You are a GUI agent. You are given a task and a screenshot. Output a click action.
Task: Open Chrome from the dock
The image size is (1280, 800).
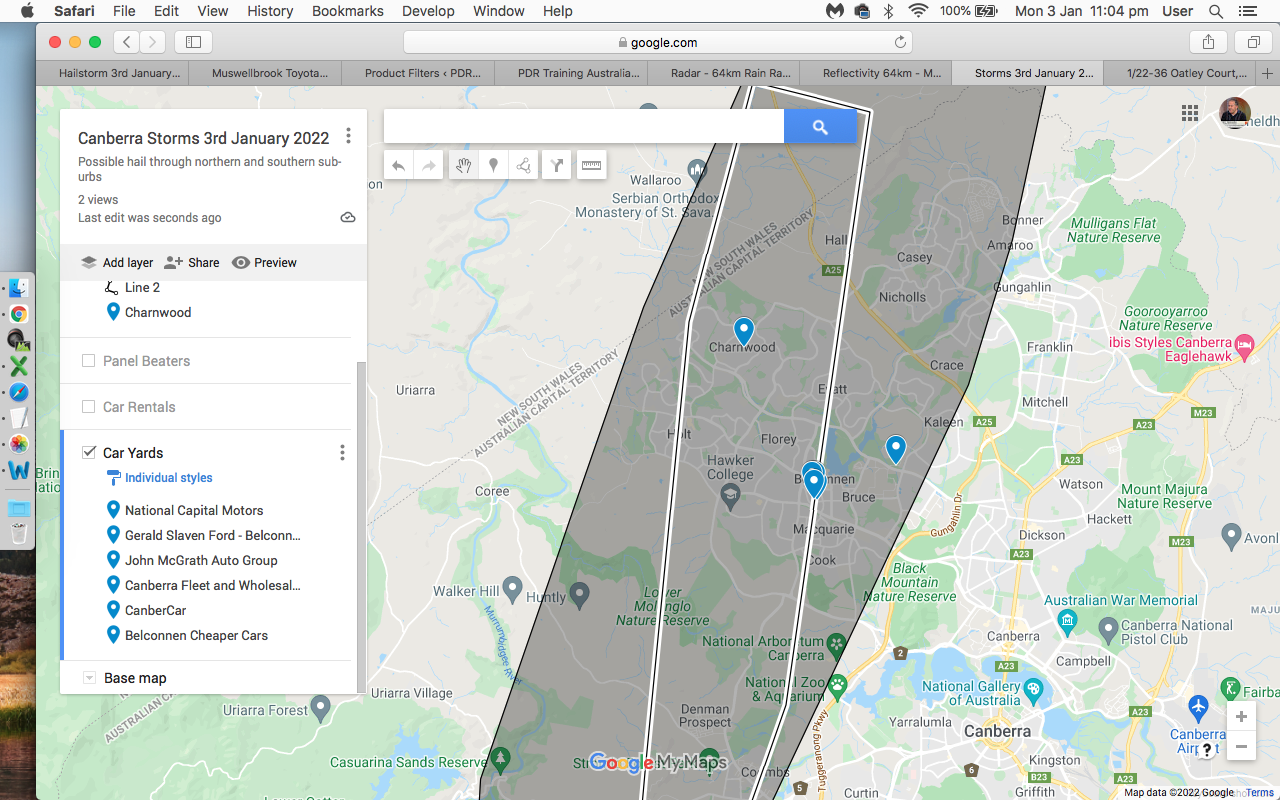pyautogui.click(x=18, y=314)
